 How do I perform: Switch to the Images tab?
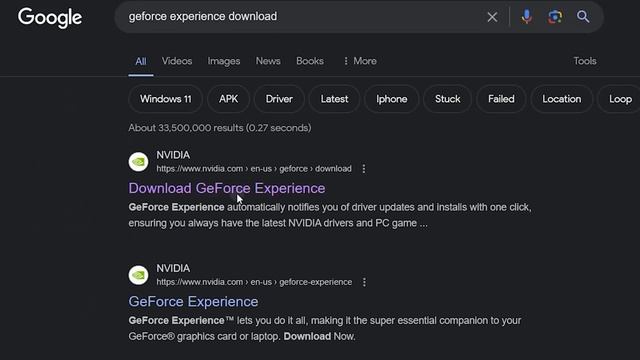pyautogui.click(x=224, y=61)
